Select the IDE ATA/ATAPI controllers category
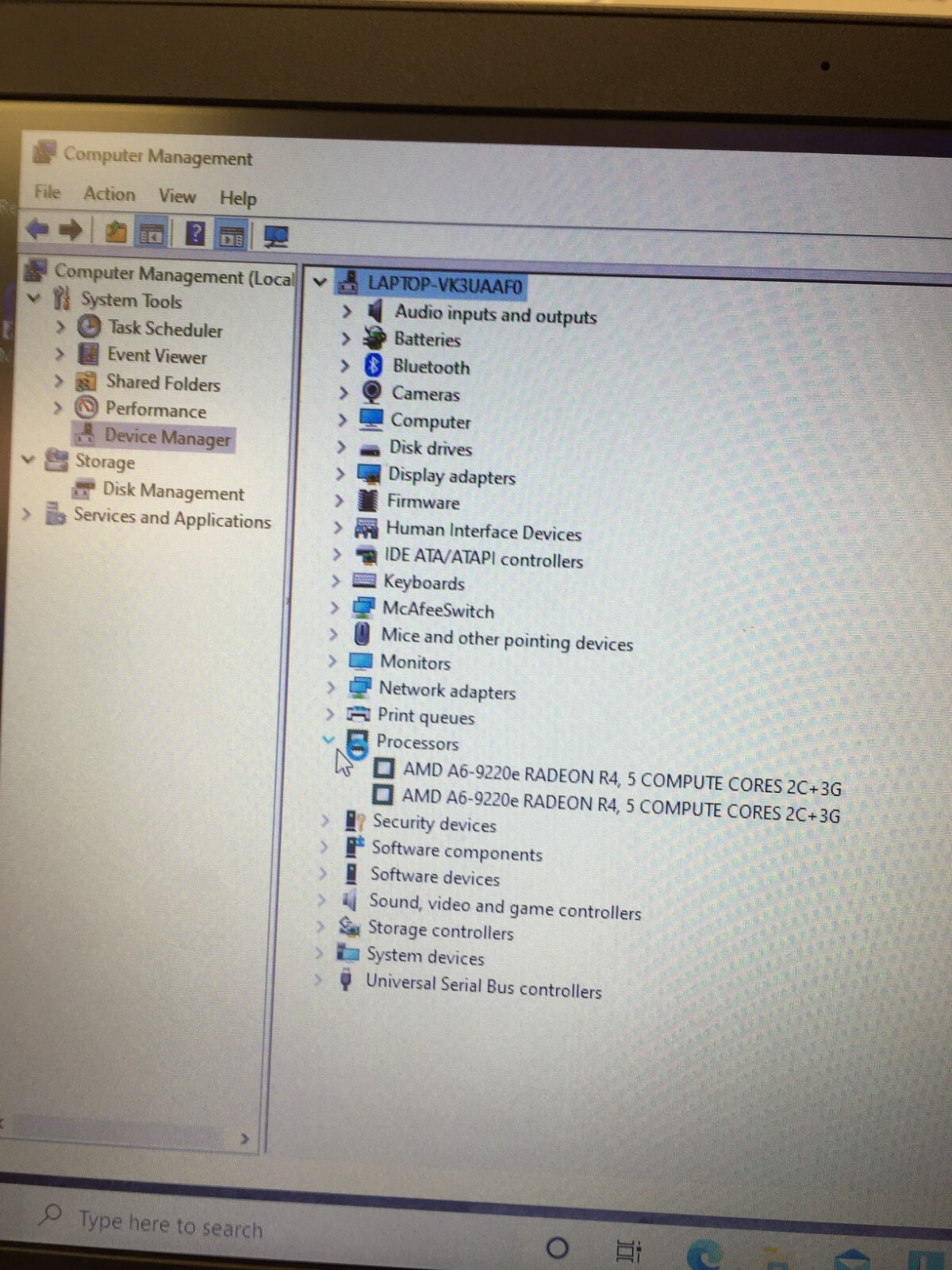Image resolution: width=952 pixels, height=1270 pixels. pos(483,558)
